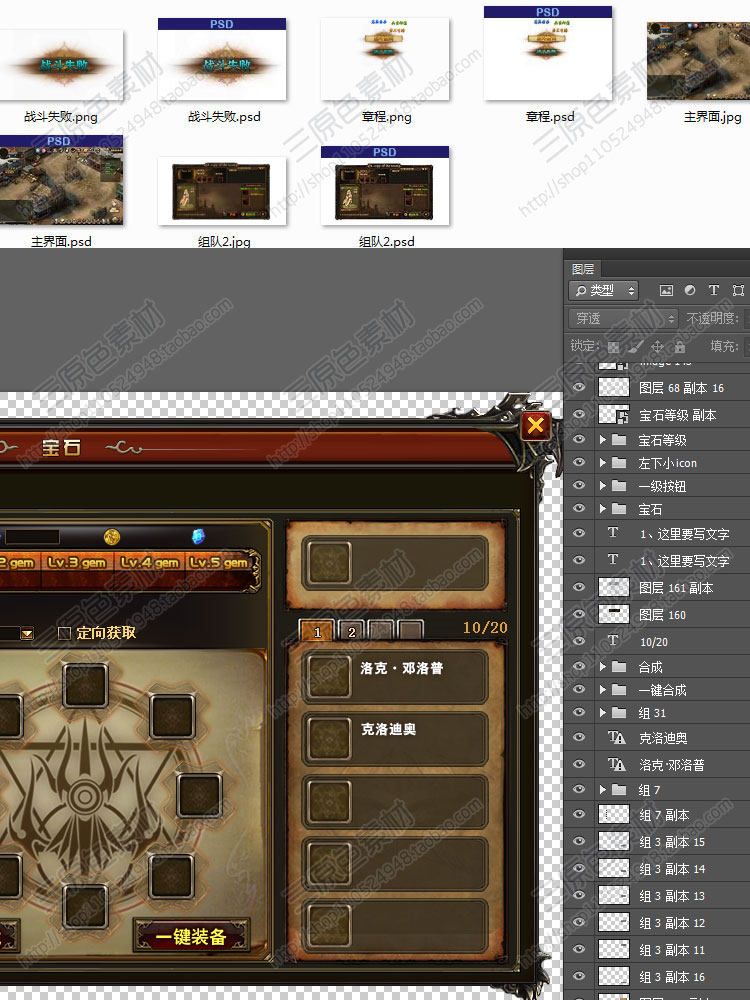
Task: Expand the 一级按钮 group
Action: coord(603,485)
